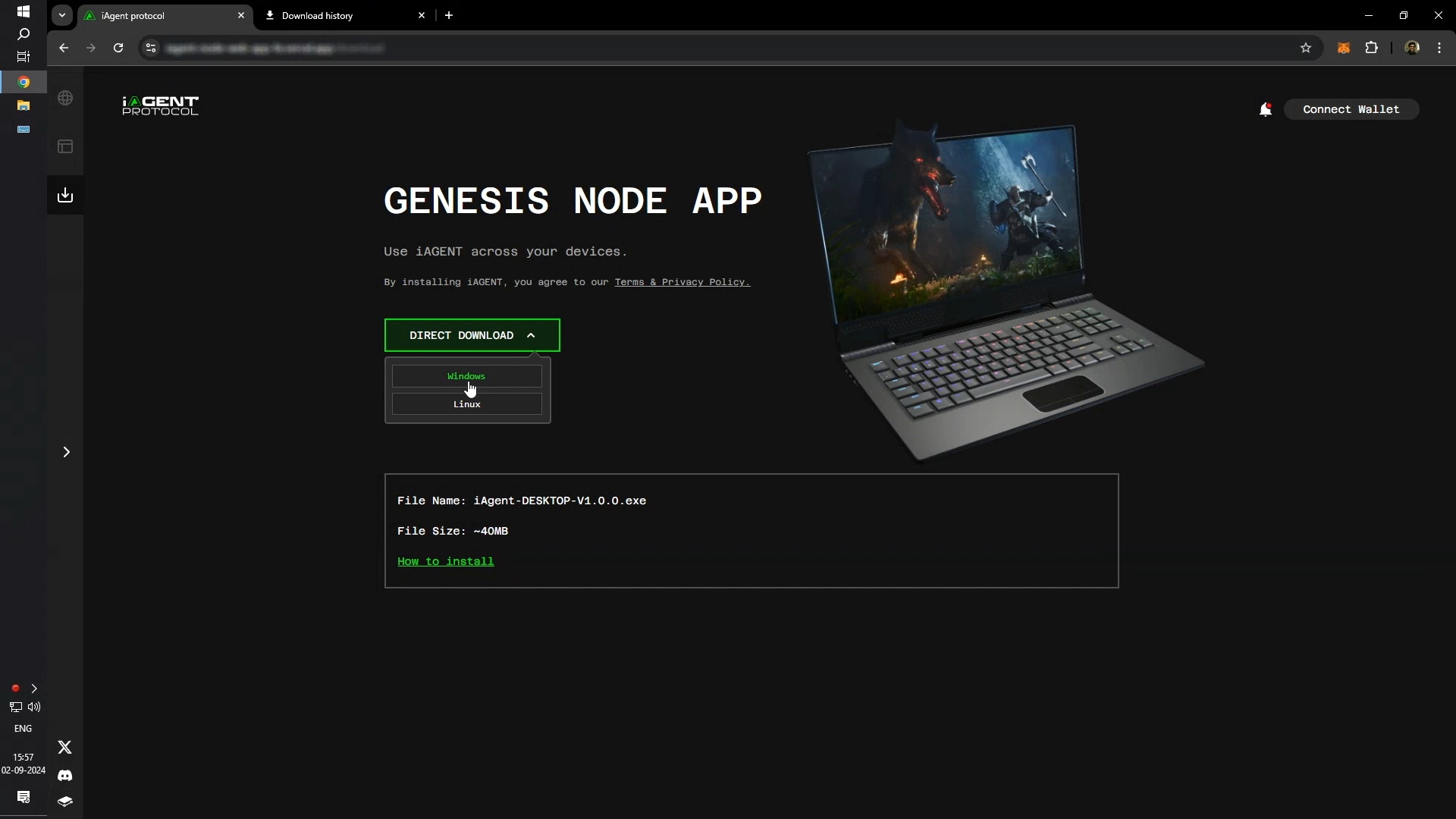The image size is (1456, 819).
Task: Open the browser extensions puzzle icon
Action: coord(1371,48)
